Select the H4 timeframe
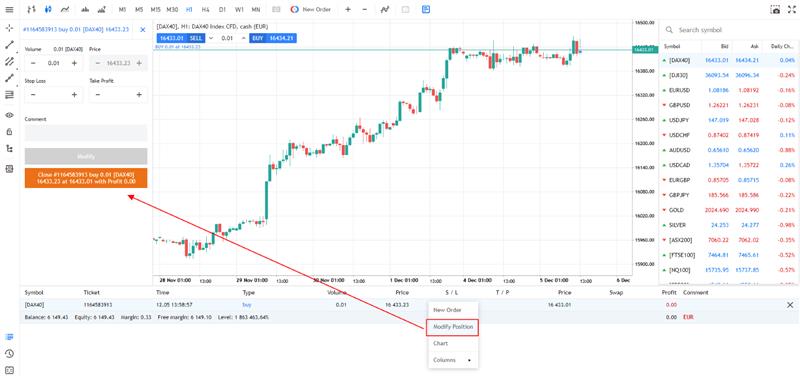Screen dimensions: 800x378 click(205, 9)
